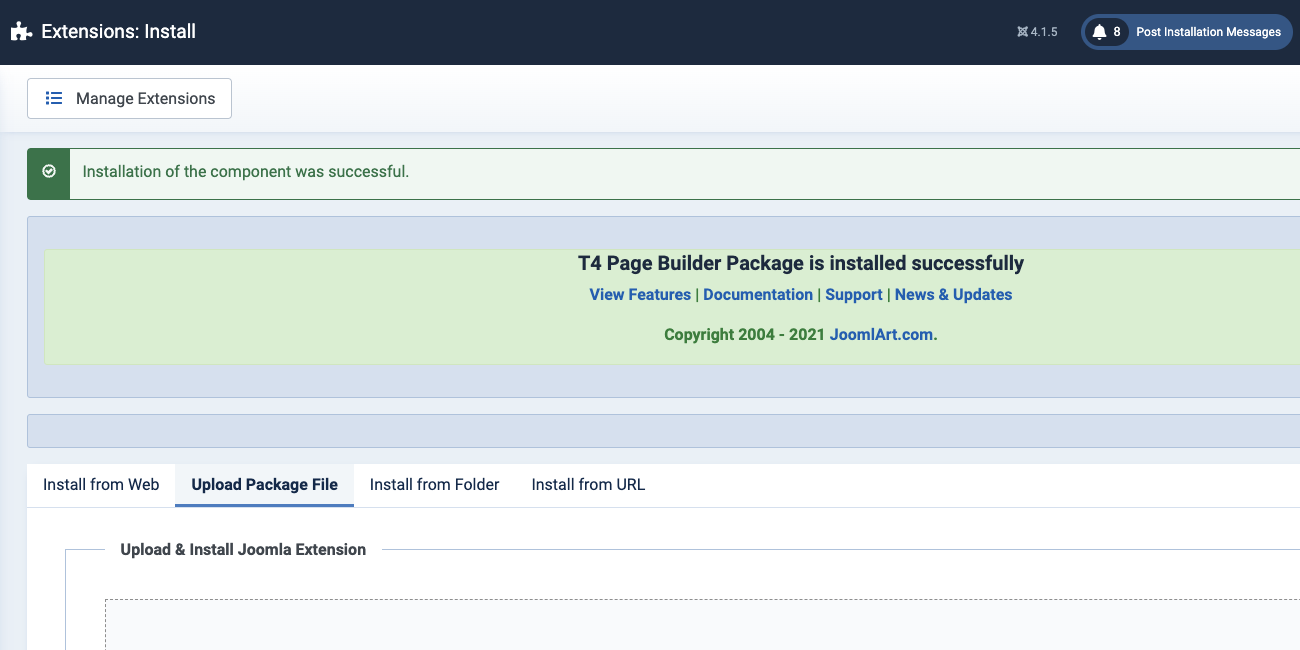Visit the Support link
The height and width of the screenshot is (650, 1300).
(854, 295)
